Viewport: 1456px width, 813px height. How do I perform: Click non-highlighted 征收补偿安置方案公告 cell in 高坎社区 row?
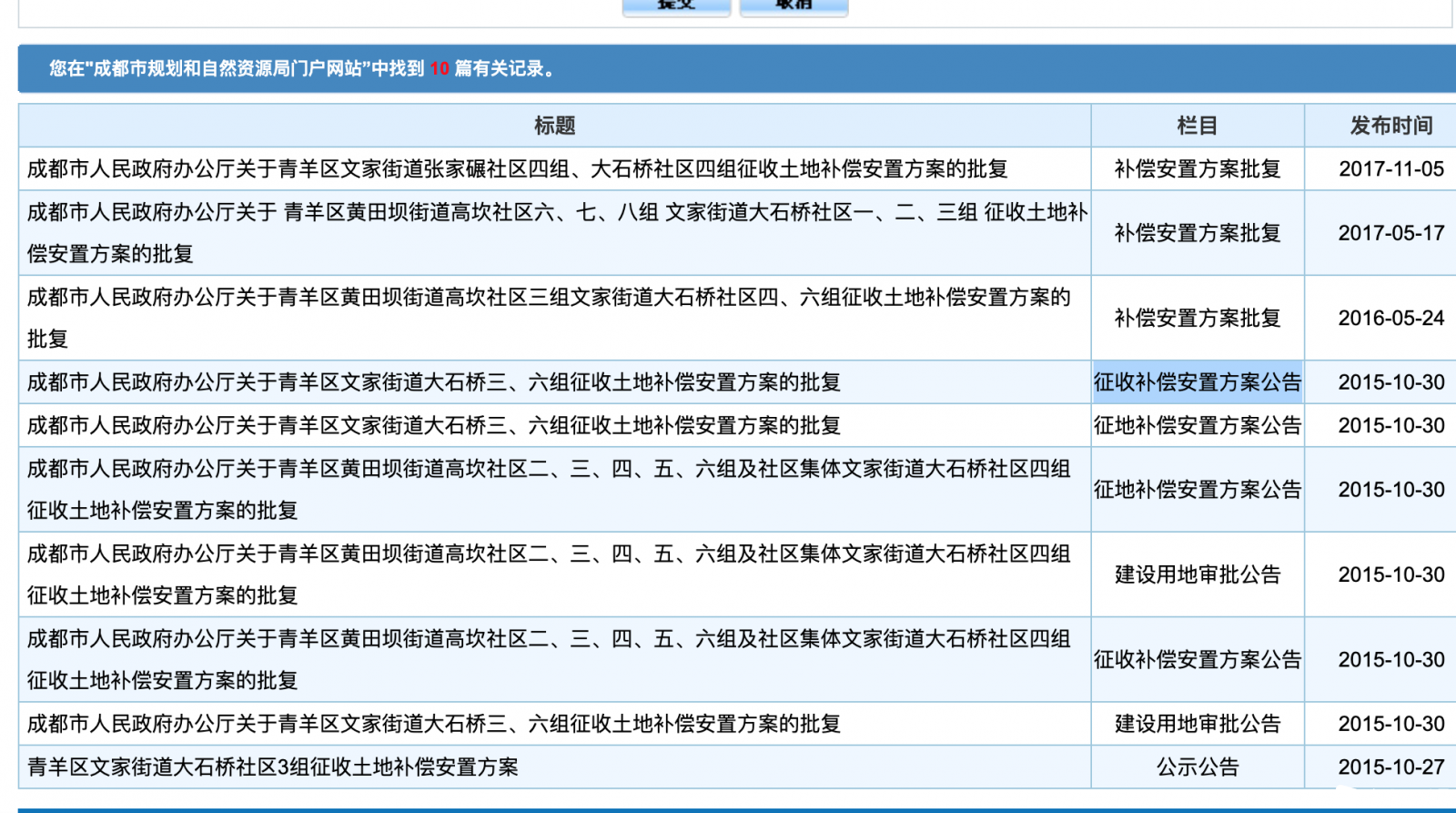click(1198, 659)
